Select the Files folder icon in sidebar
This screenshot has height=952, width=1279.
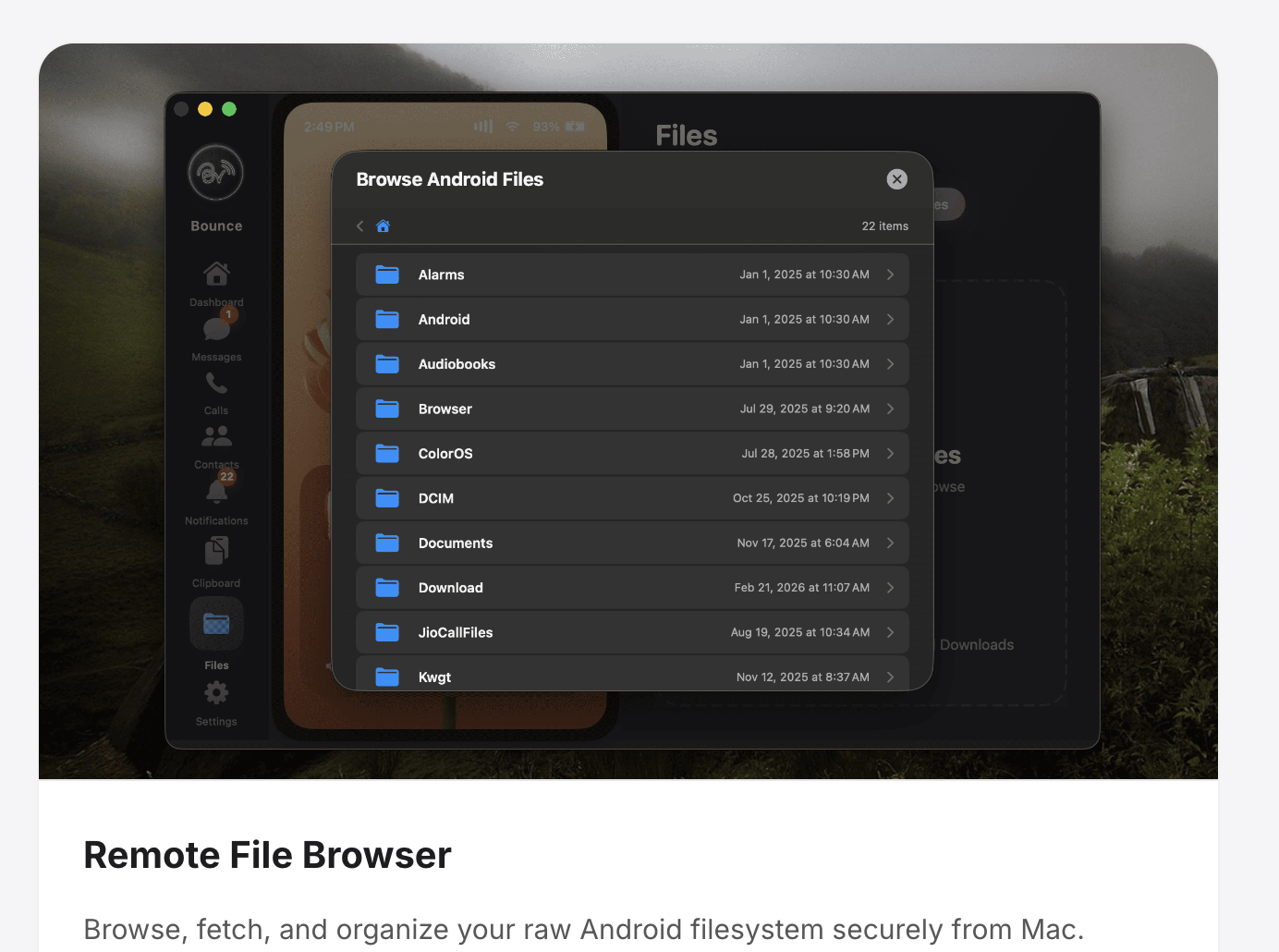pyautogui.click(x=216, y=624)
